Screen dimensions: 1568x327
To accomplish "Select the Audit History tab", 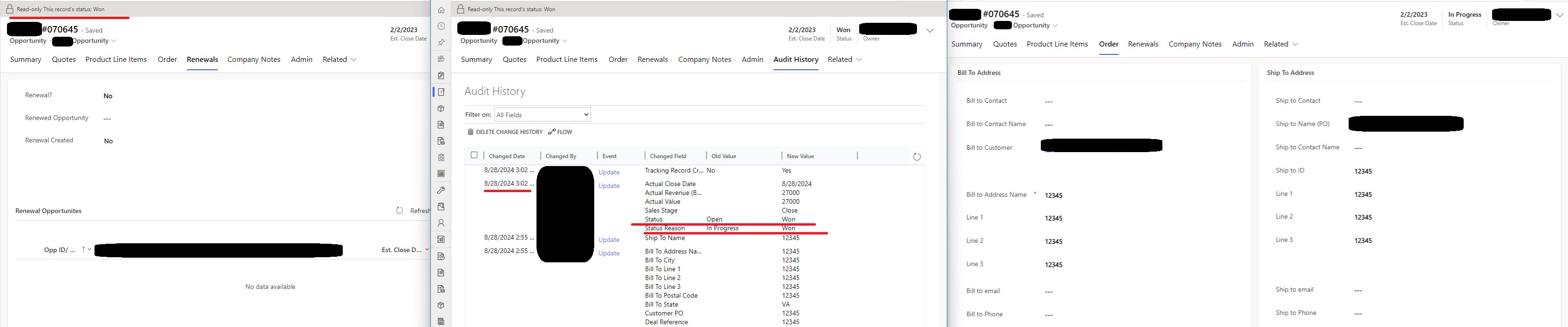I will coord(795,60).
